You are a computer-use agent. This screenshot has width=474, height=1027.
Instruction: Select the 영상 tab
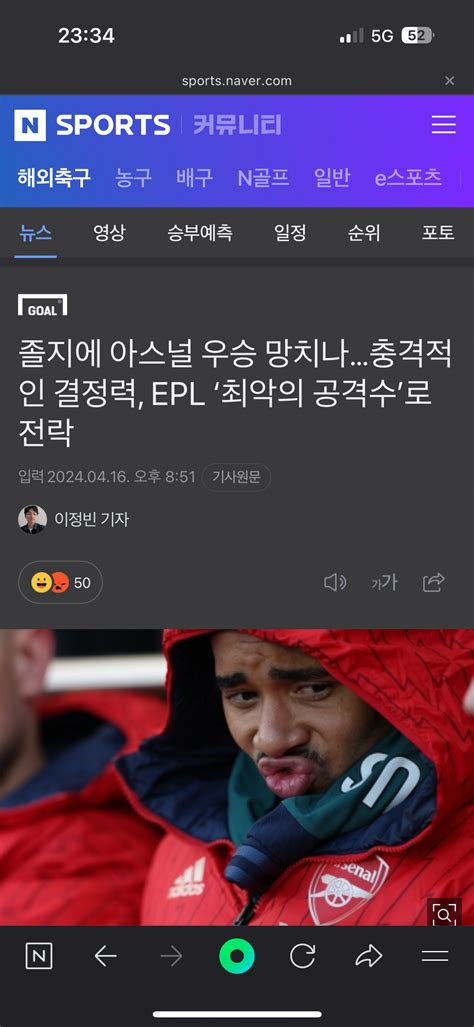(x=109, y=233)
